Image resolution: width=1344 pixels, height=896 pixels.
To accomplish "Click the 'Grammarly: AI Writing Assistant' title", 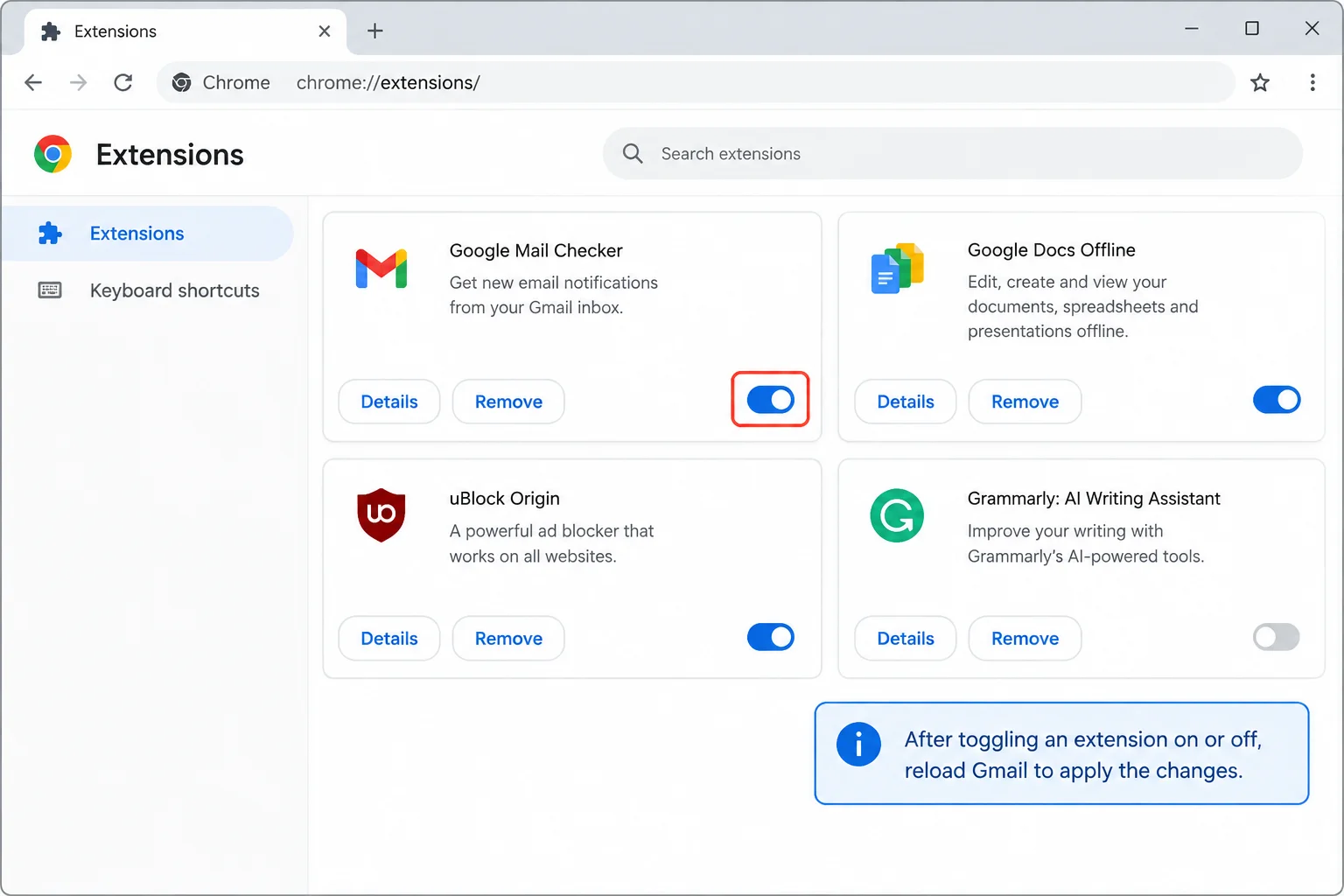I will 1094,499.
